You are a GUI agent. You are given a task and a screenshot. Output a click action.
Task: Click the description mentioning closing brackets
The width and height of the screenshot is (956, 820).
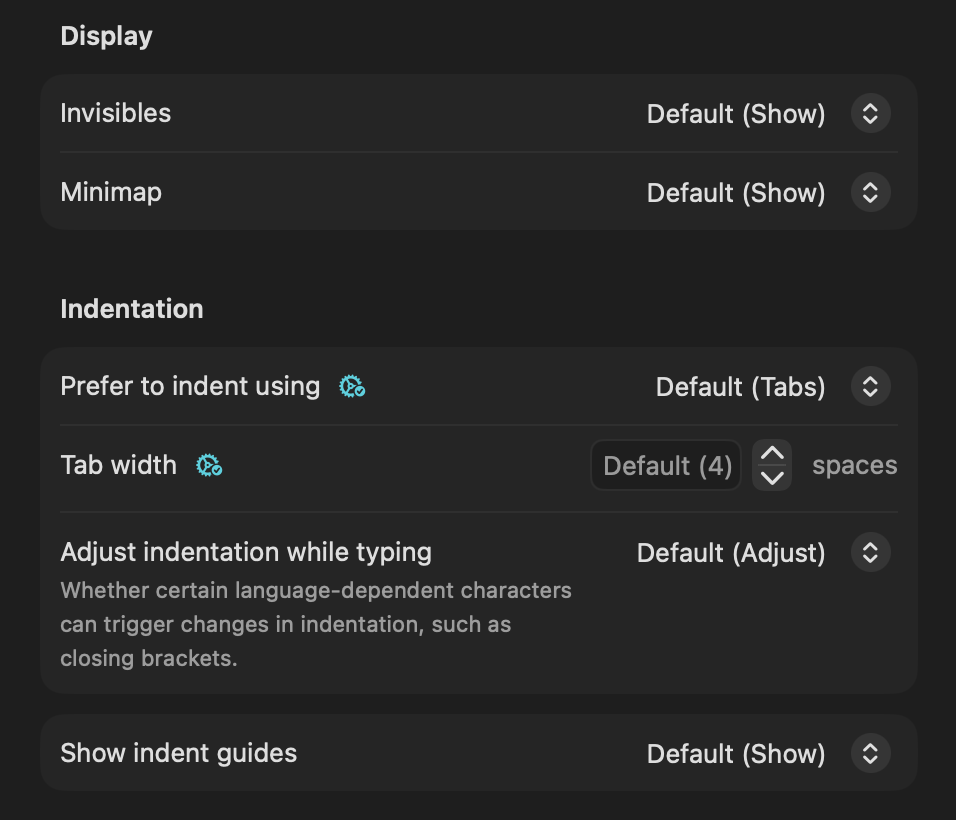[316, 624]
